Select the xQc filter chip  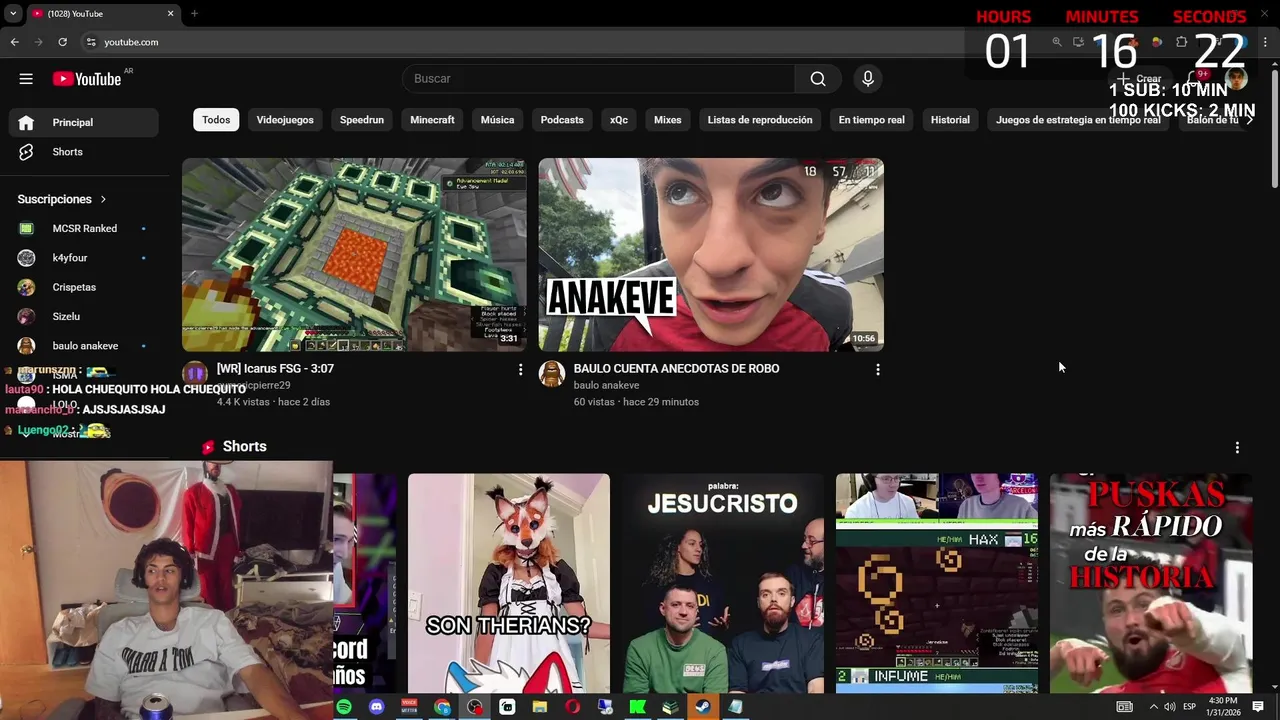619,120
